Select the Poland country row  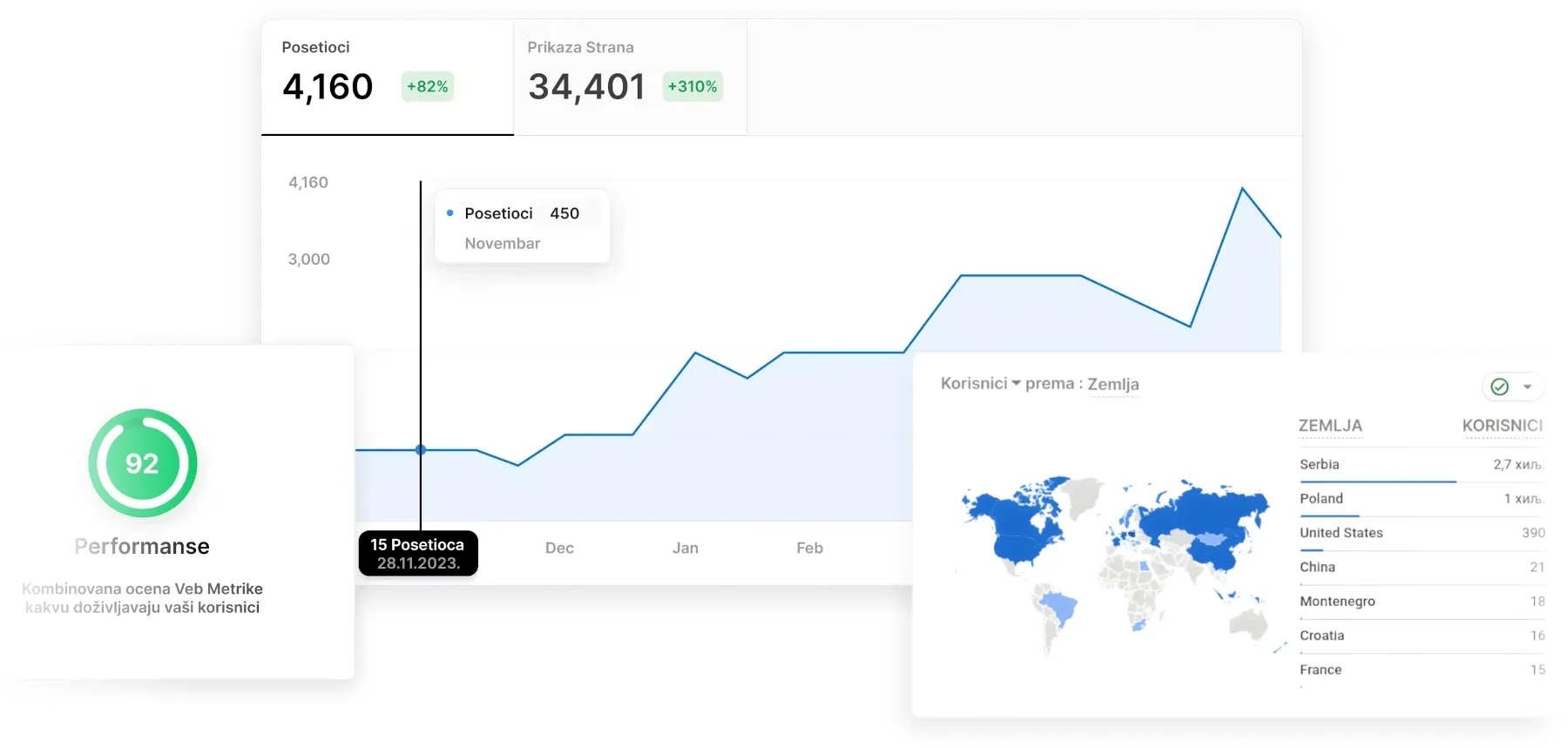[1422, 499]
